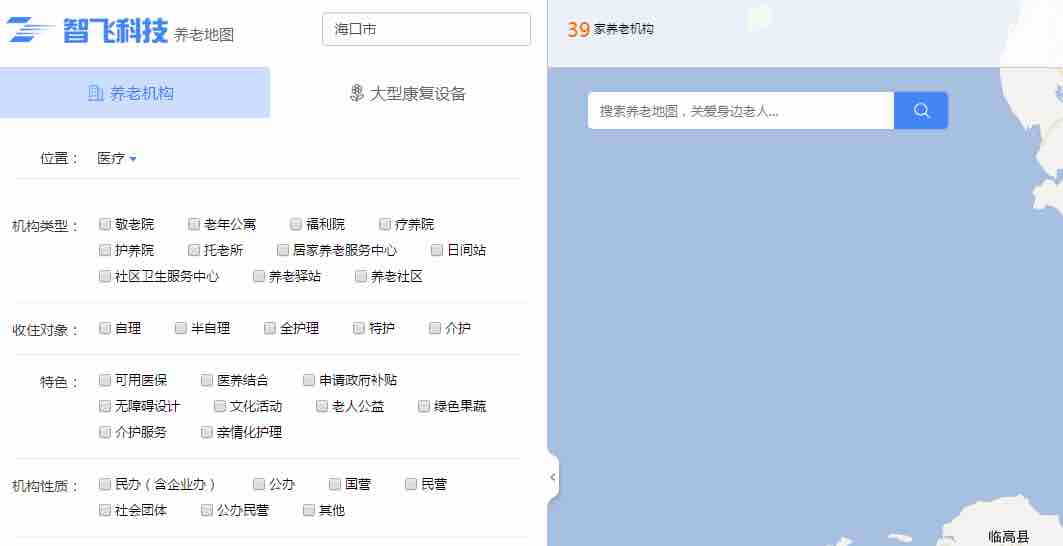Enable the 老年公寓 institution type

(x=194, y=224)
